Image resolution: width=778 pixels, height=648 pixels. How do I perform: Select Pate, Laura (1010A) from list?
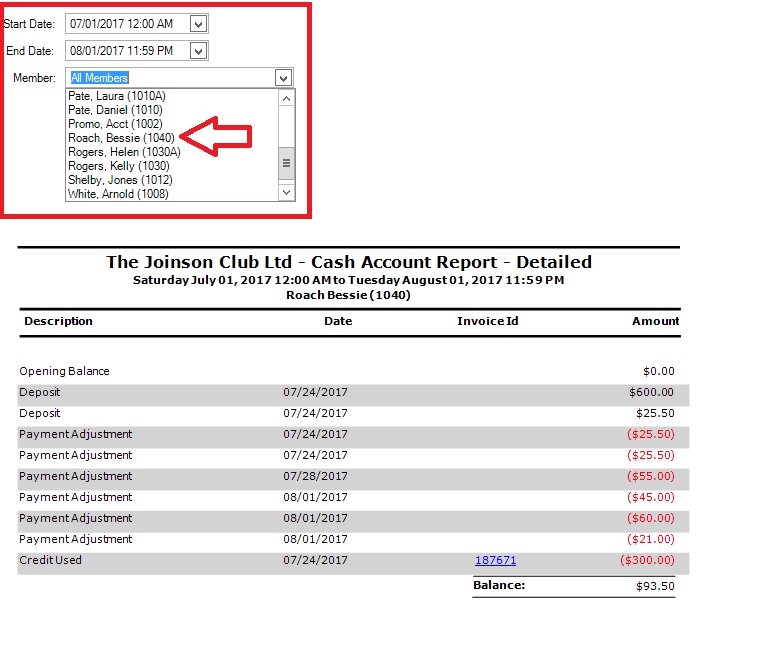click(115, 96)
